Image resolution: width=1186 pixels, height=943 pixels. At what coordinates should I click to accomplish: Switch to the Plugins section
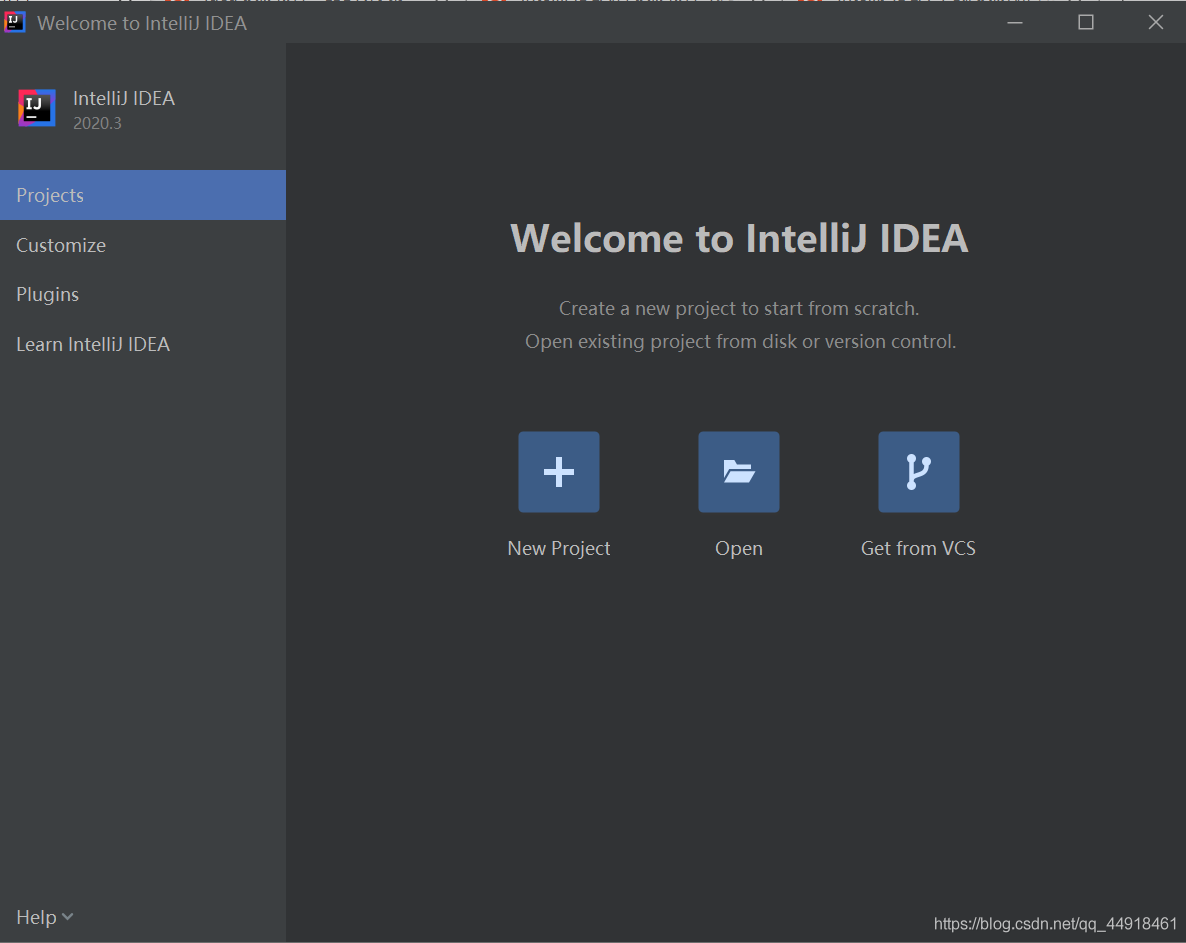tap(143, 294)
